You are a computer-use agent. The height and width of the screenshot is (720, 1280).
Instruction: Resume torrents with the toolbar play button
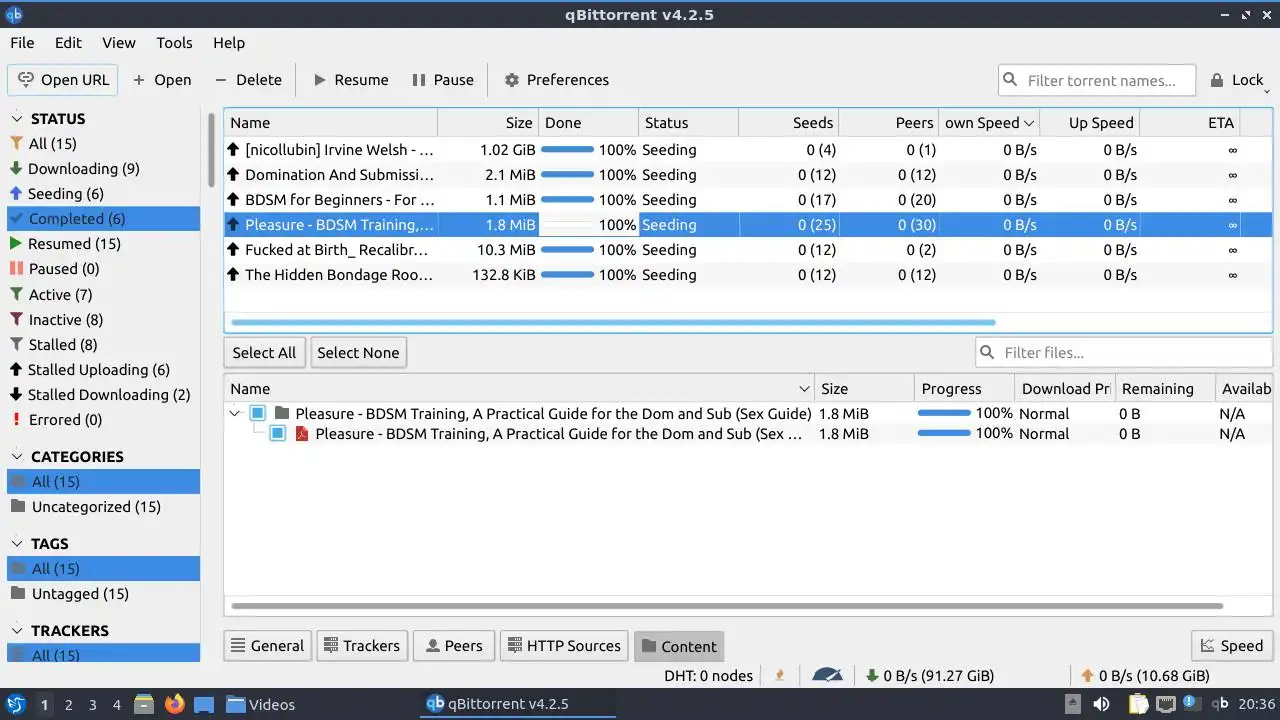pyautogui.click(x=350, y=80)
